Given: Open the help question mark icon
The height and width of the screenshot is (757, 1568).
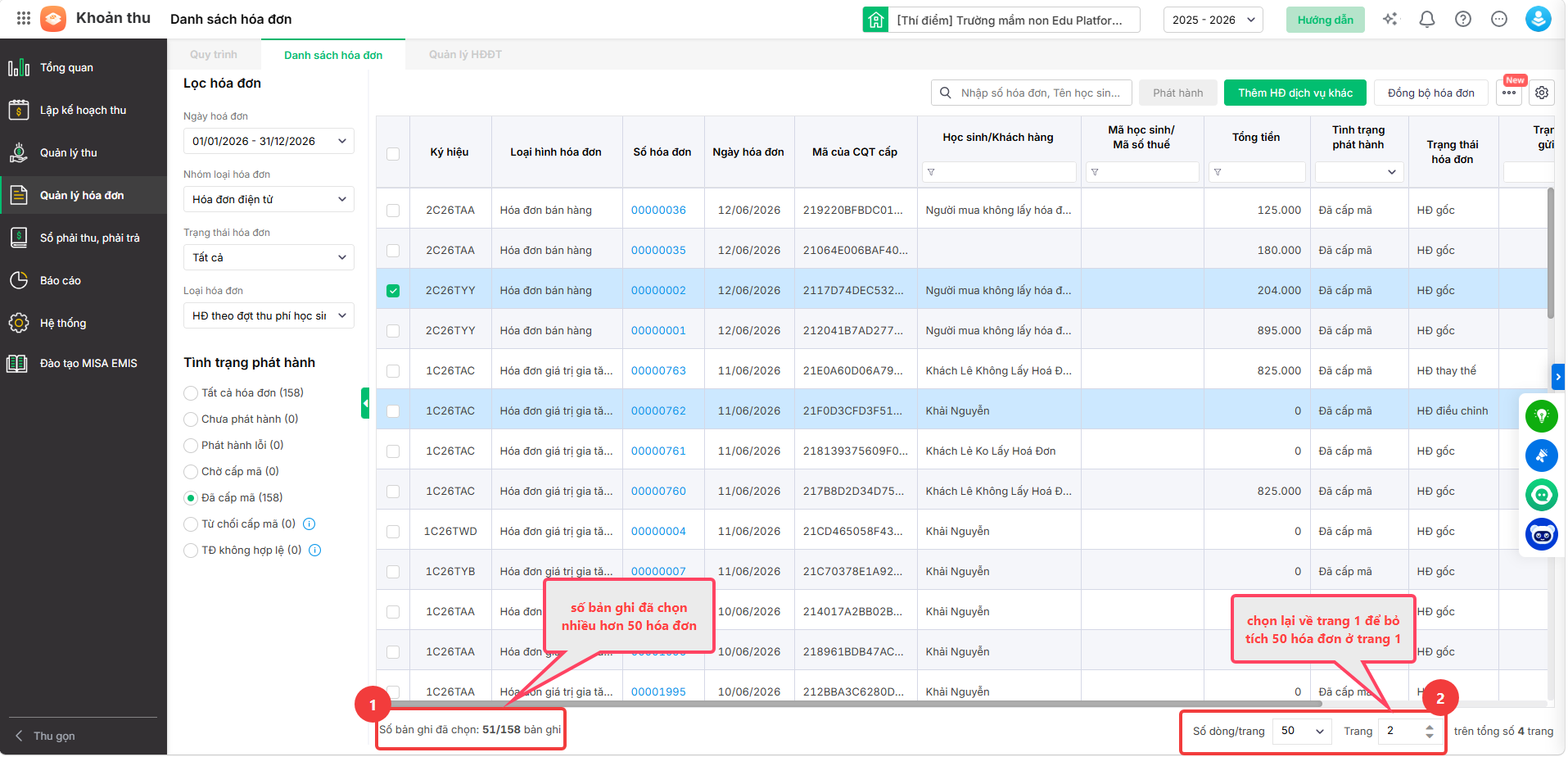Looking at the screenshot, I should coord(1463,19).
